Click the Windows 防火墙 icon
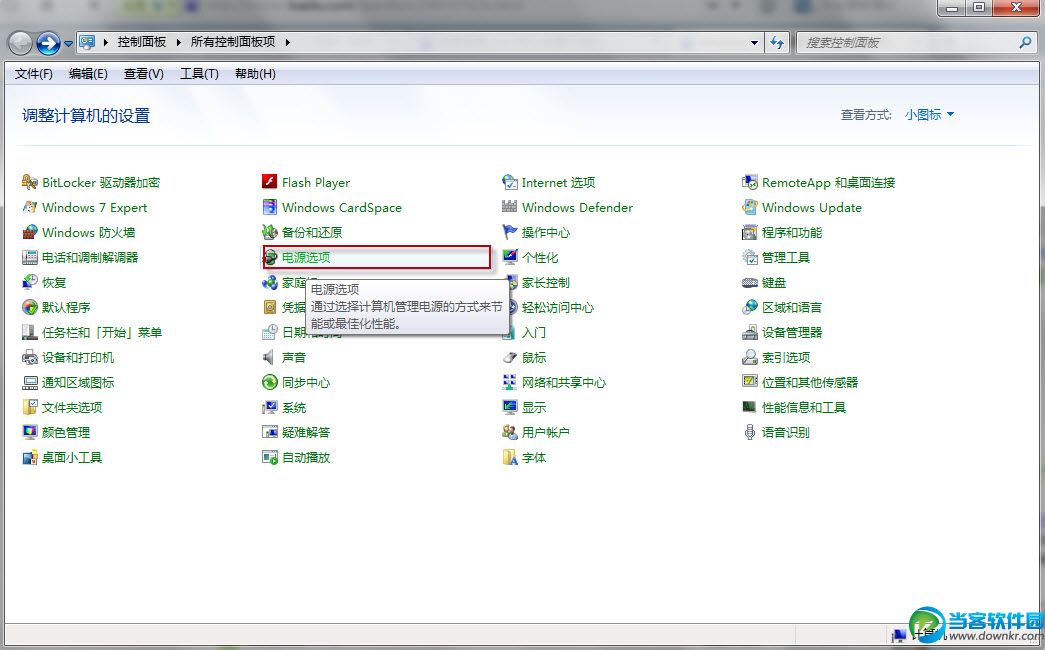The image size is (1045, 650). (x=29, y=232)
